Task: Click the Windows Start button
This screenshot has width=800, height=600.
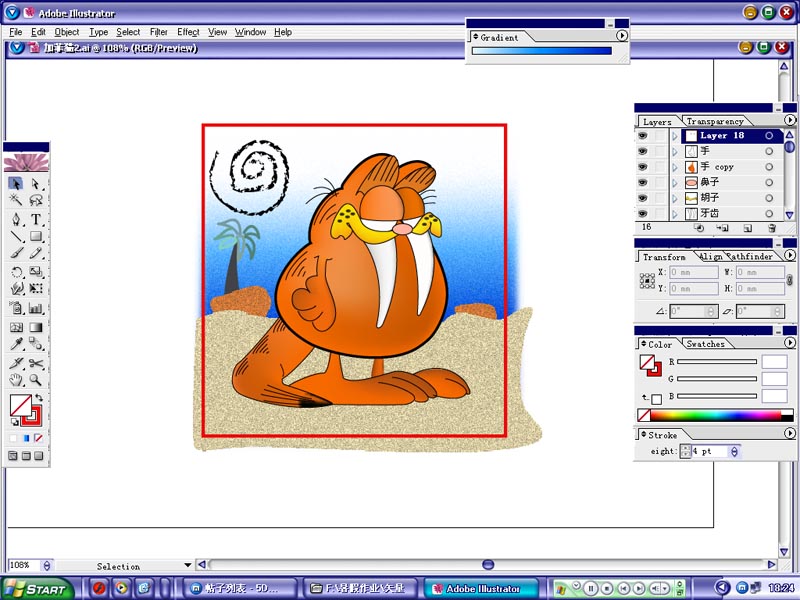Action: tap(37, 589)
